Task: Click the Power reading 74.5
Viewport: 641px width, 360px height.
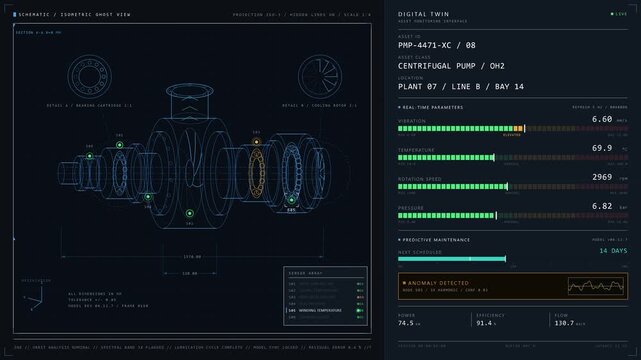Action: [406, 323]
